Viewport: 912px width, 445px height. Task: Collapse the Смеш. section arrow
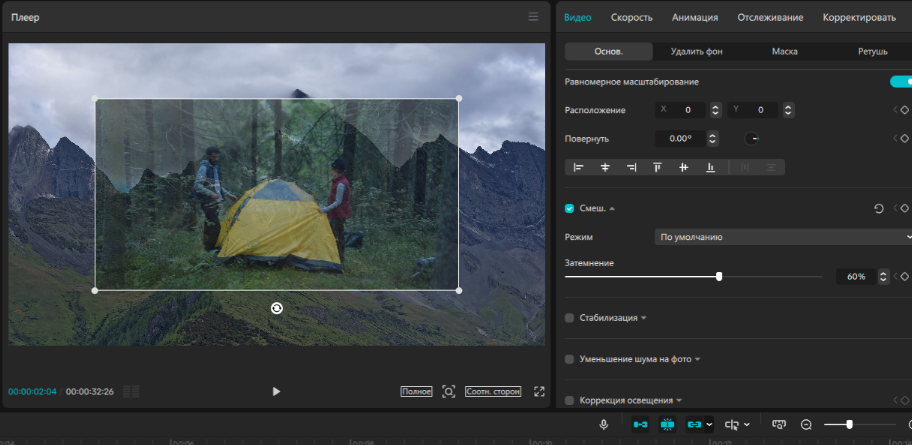612,208
